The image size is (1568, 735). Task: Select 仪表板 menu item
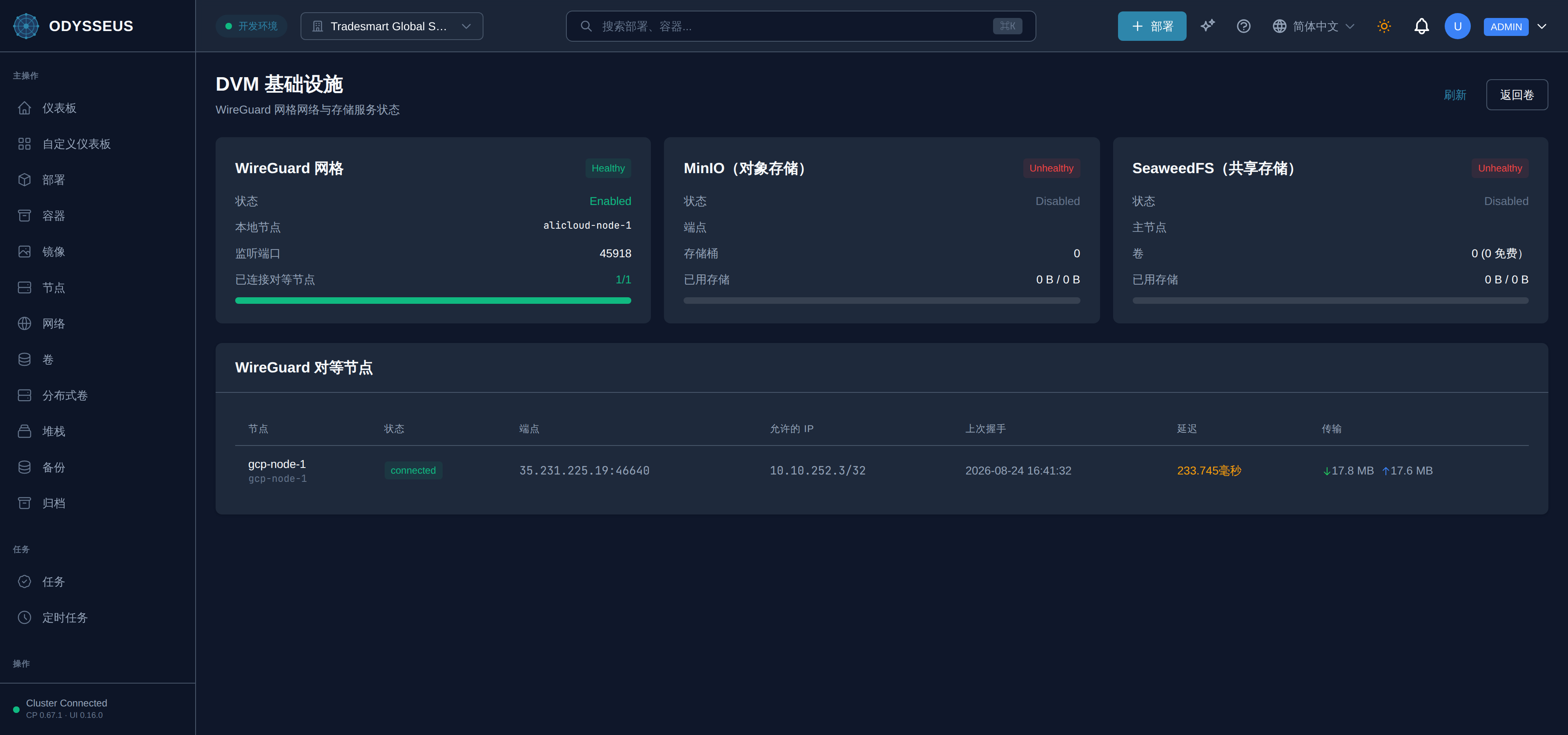tap(98, 108)
